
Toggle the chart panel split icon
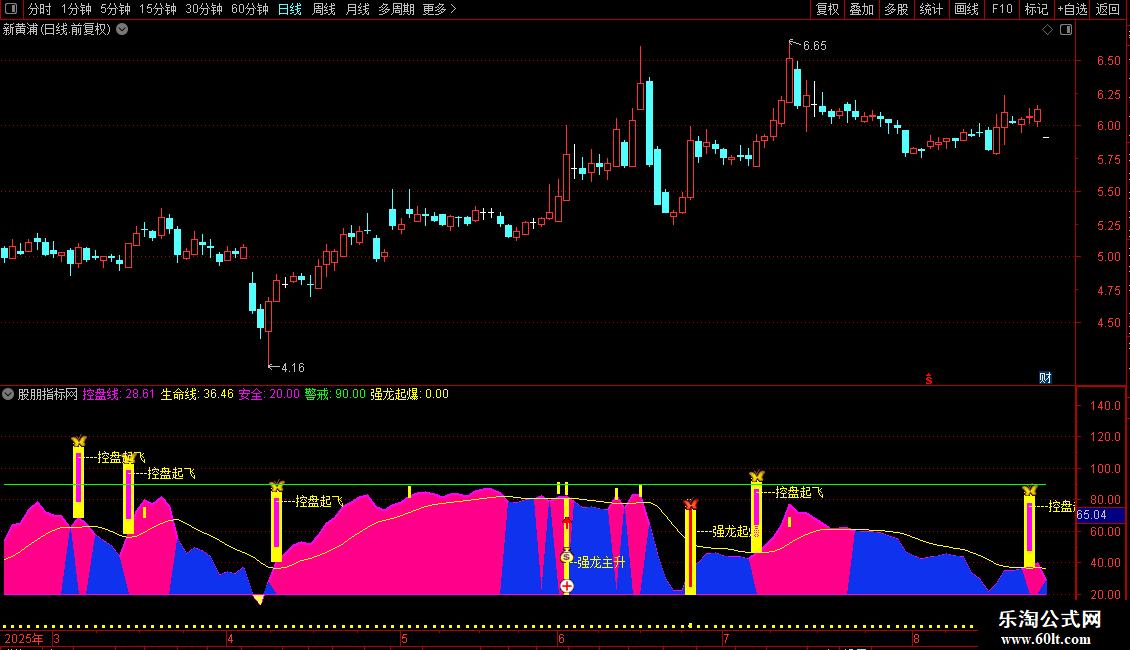click(x=1066, y=30)
